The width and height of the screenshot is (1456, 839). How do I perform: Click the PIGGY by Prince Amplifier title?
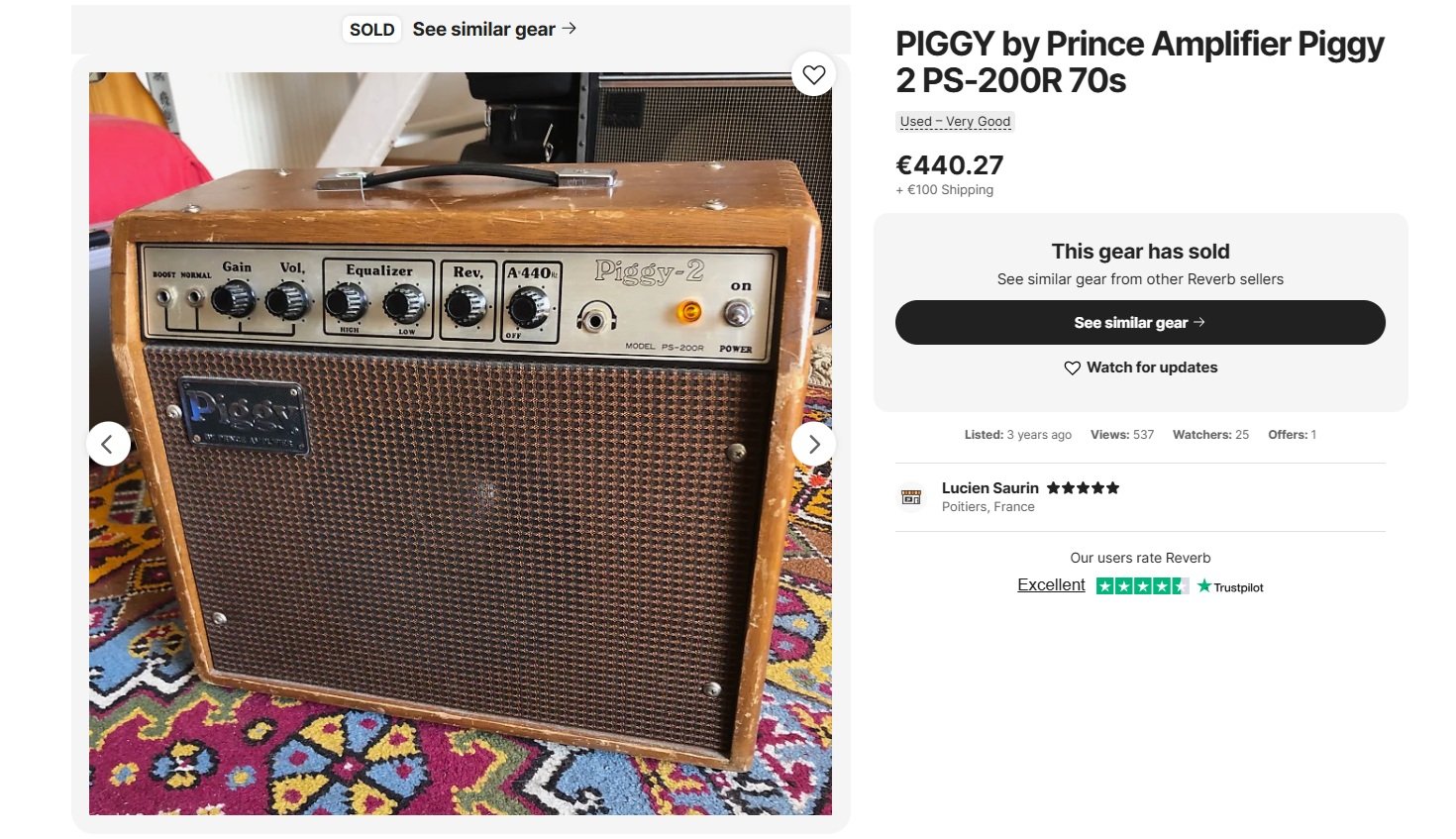(x=1139, y=61)
